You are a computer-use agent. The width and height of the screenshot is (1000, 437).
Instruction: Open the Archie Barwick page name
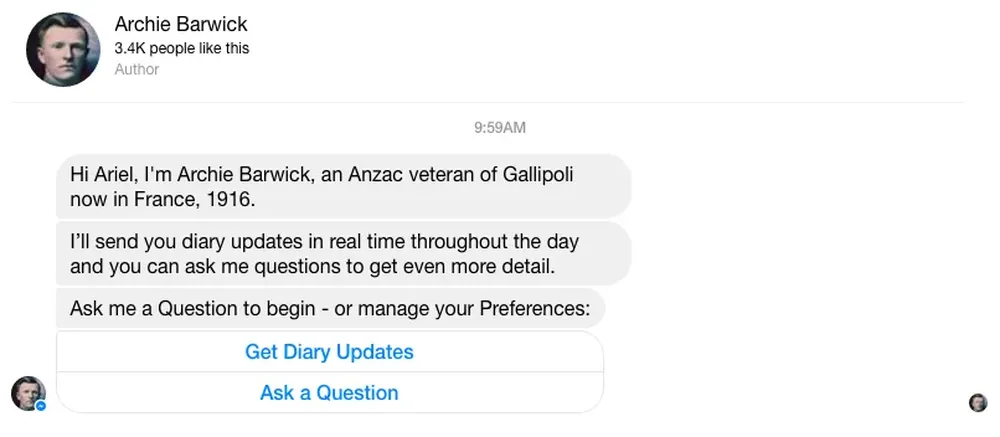(x=180, y=24)
